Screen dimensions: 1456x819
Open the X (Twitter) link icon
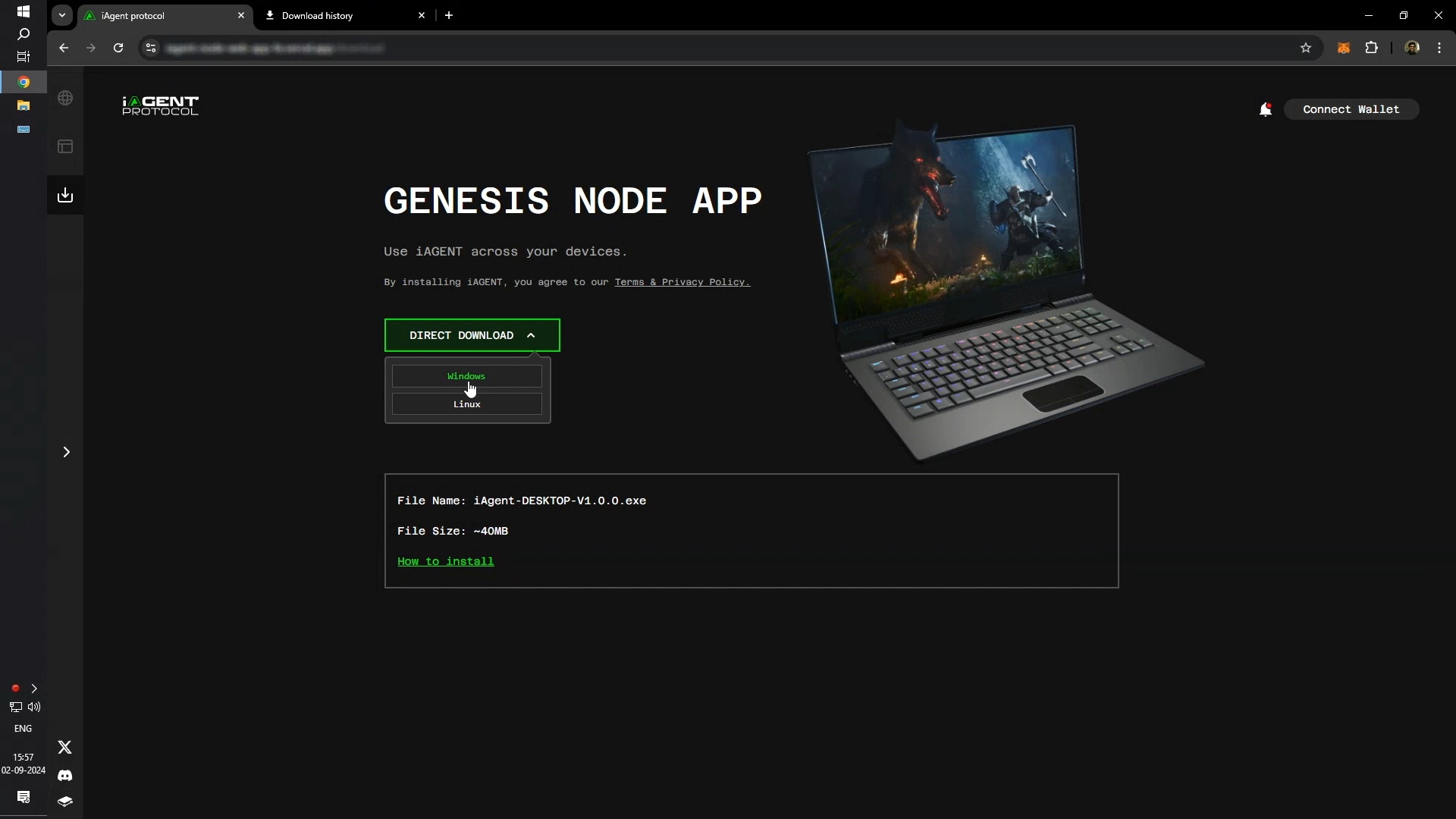[x=65, y=747]
